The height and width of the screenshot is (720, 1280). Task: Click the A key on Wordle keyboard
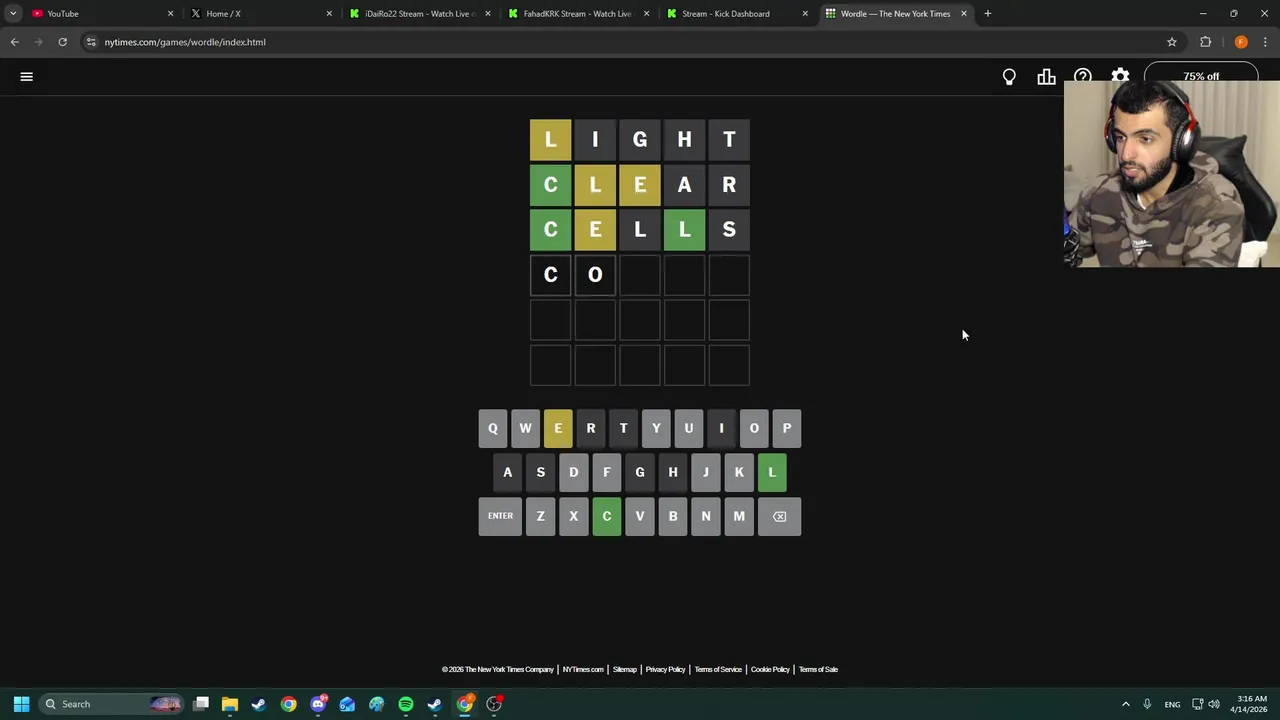click(x=508, y=472)
